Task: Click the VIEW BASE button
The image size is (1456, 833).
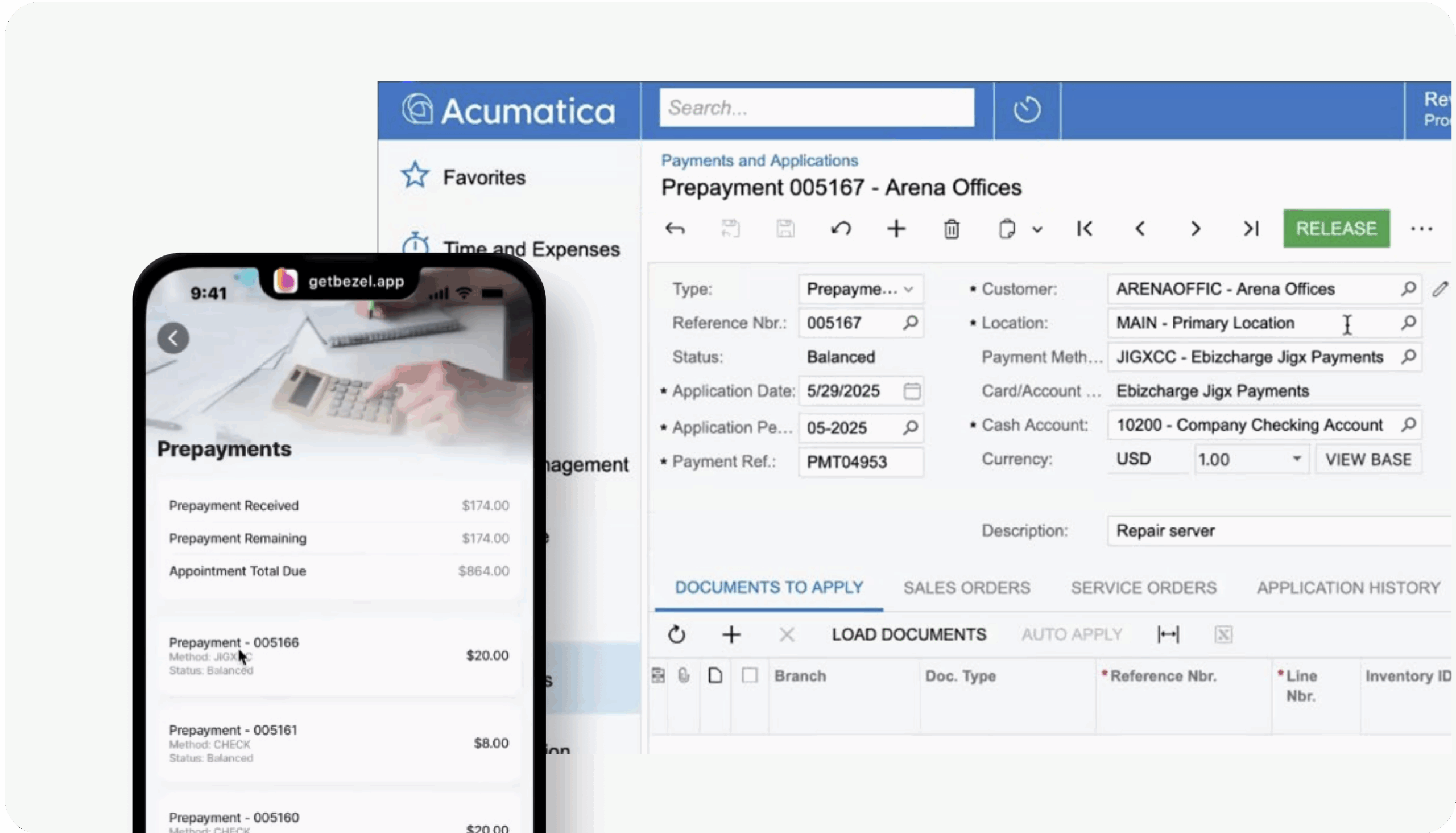Action: click(x=1368, y=459)
